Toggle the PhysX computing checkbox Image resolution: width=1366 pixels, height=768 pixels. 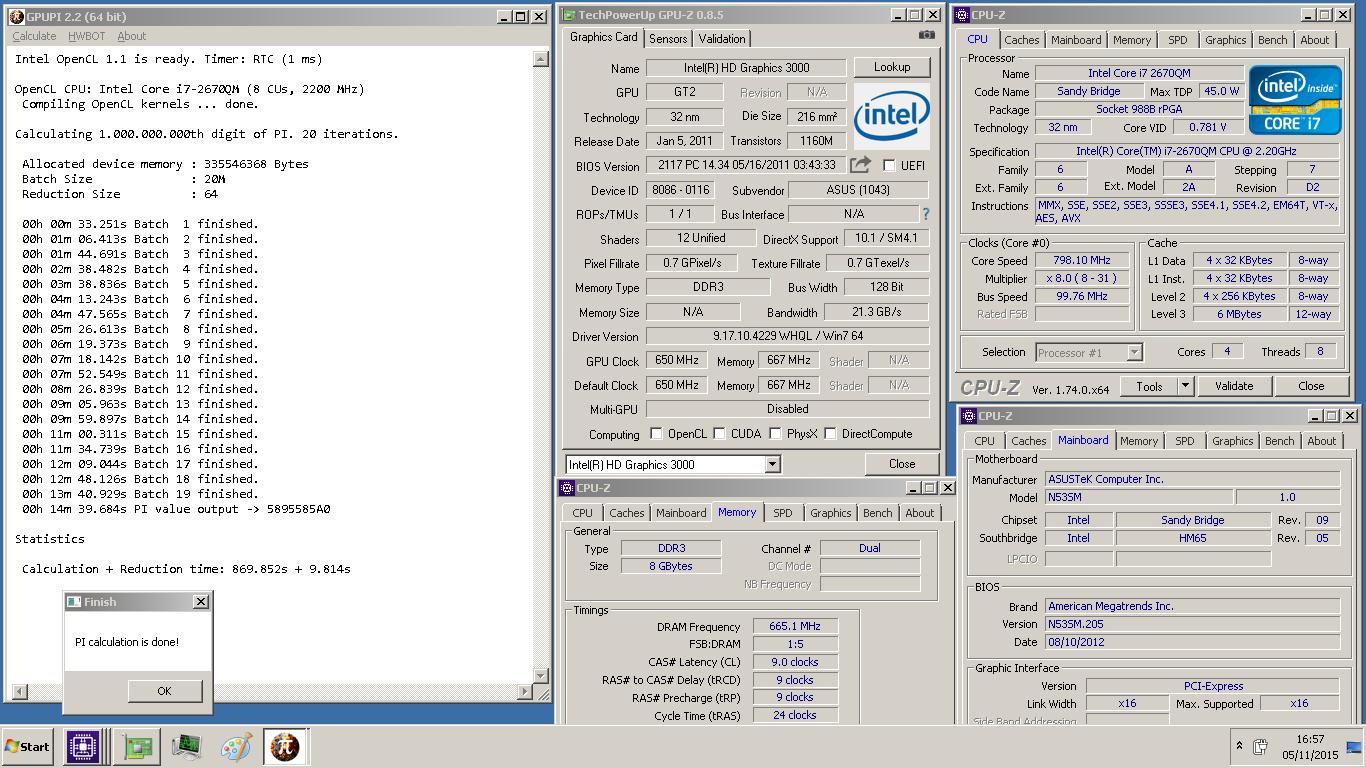pyautogui.click(x=775, y=434)
